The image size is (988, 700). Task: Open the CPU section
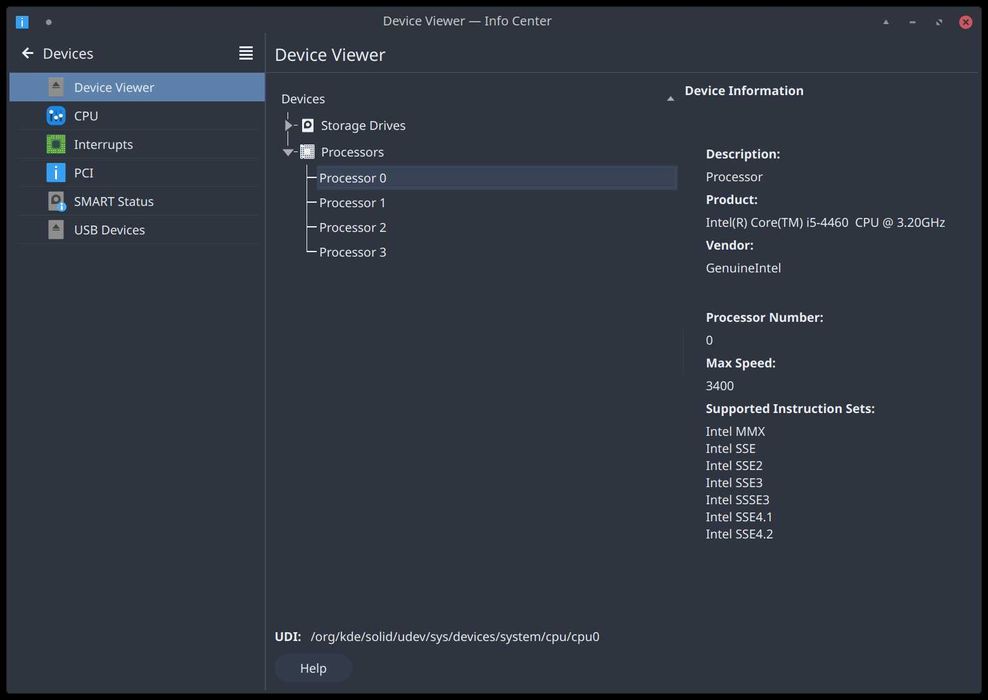point(137,116)
